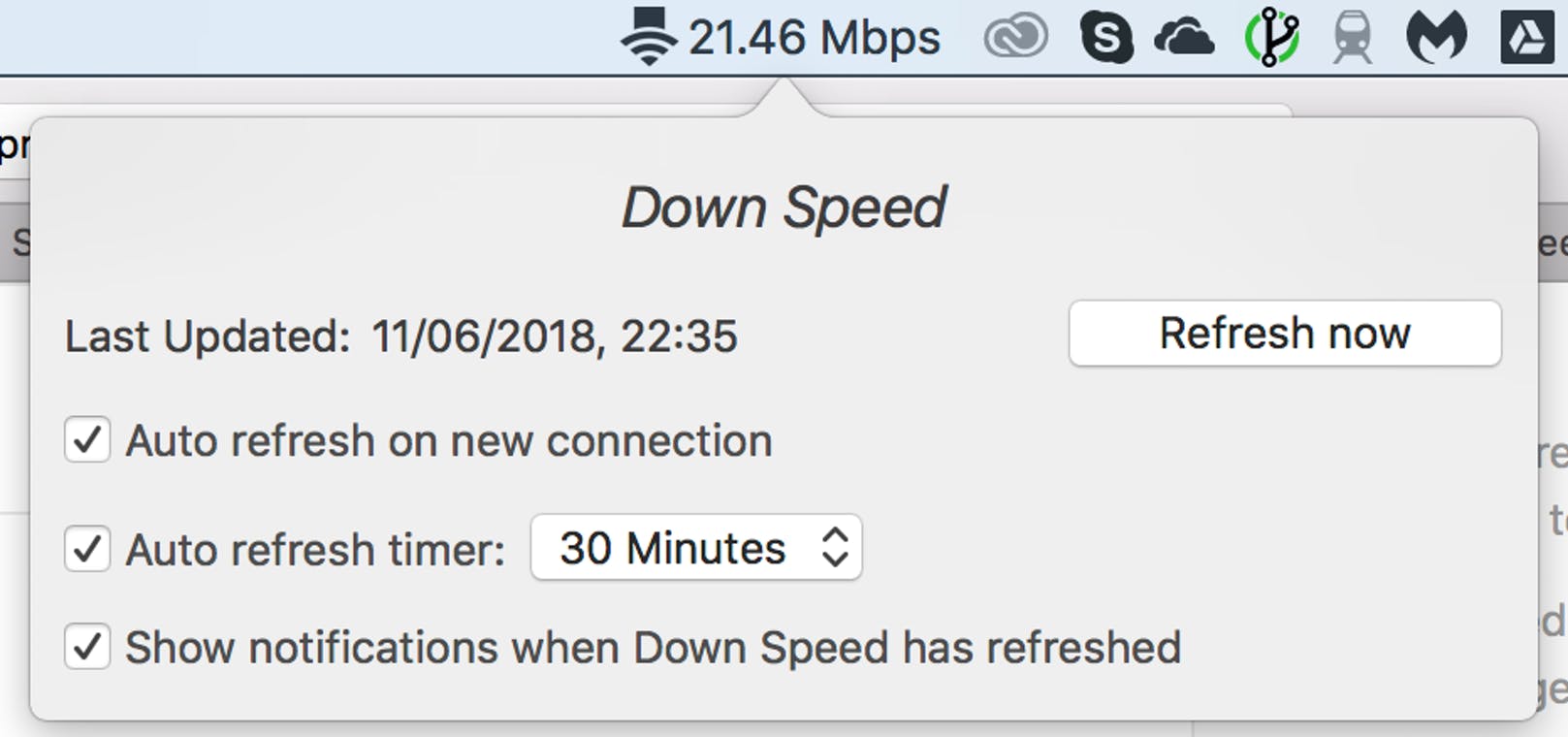1568x737 pixels.
Task: Click the 'Auto refresh on new connection' label text
Action: coord(449,441)
